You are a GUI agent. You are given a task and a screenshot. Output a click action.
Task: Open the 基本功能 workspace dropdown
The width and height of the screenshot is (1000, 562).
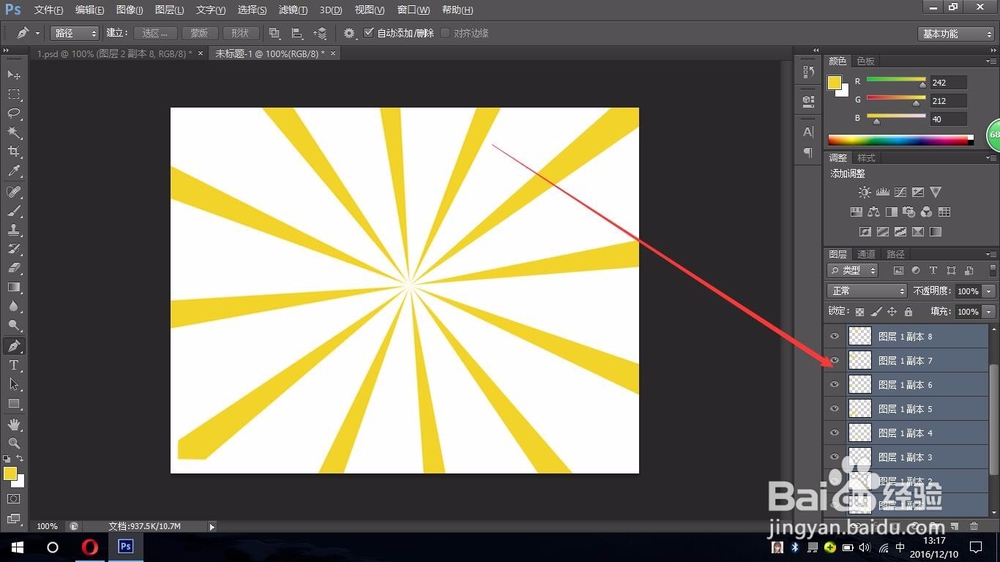point(955,34)
